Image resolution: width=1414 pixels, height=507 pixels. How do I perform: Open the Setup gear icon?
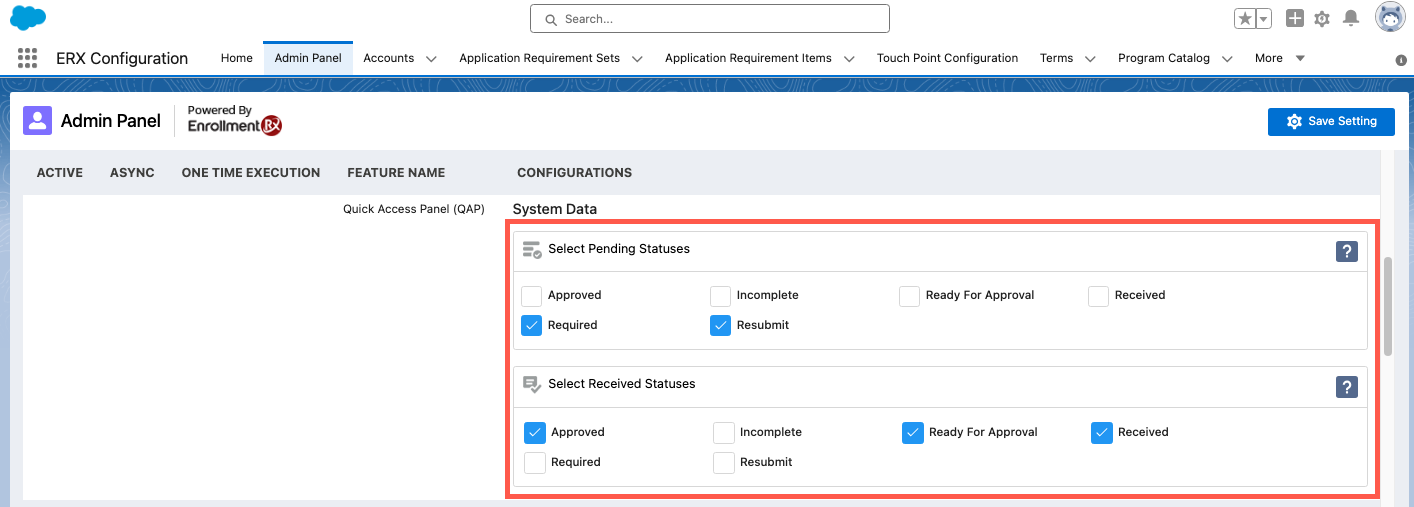click(x=1322, y=19)
